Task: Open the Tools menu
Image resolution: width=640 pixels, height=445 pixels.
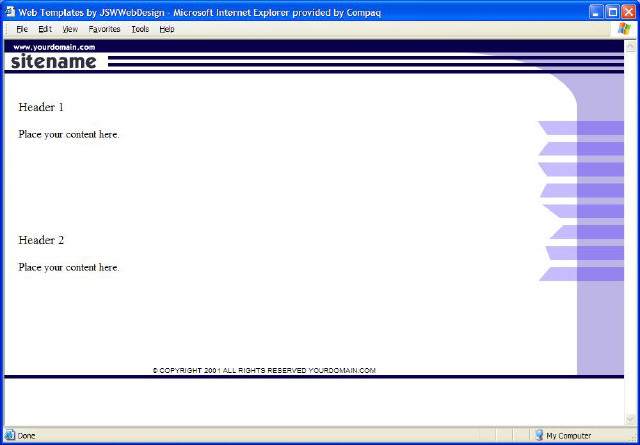Action: [140, 29]
